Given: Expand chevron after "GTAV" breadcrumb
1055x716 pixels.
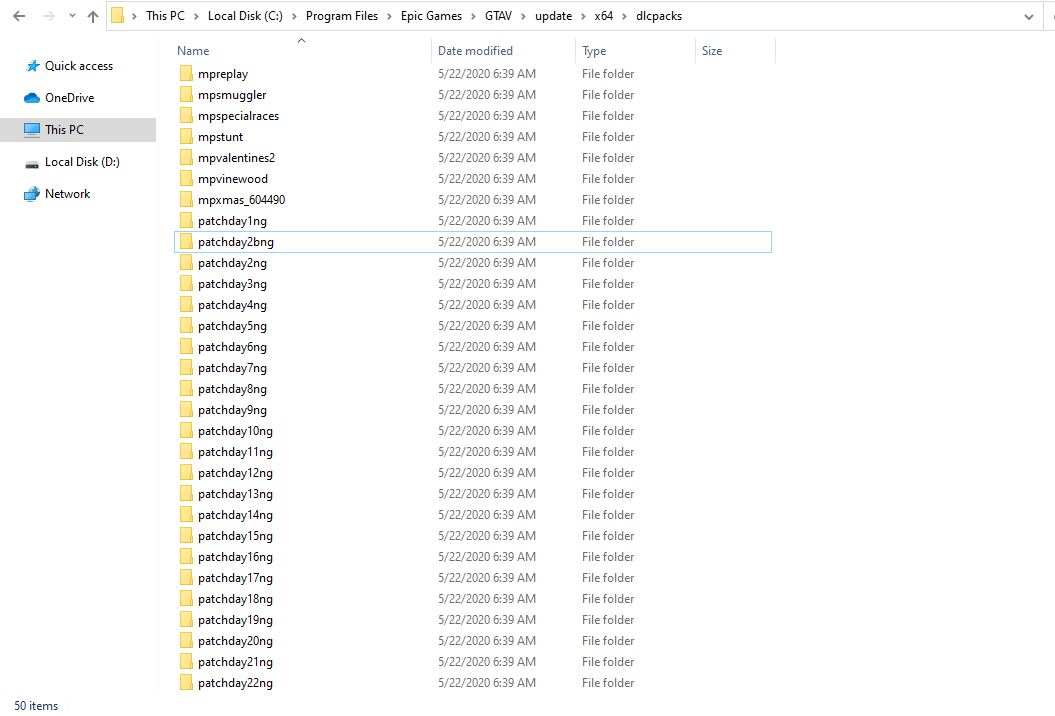Looking at the screenshot, I should click(x=523, y=16).
